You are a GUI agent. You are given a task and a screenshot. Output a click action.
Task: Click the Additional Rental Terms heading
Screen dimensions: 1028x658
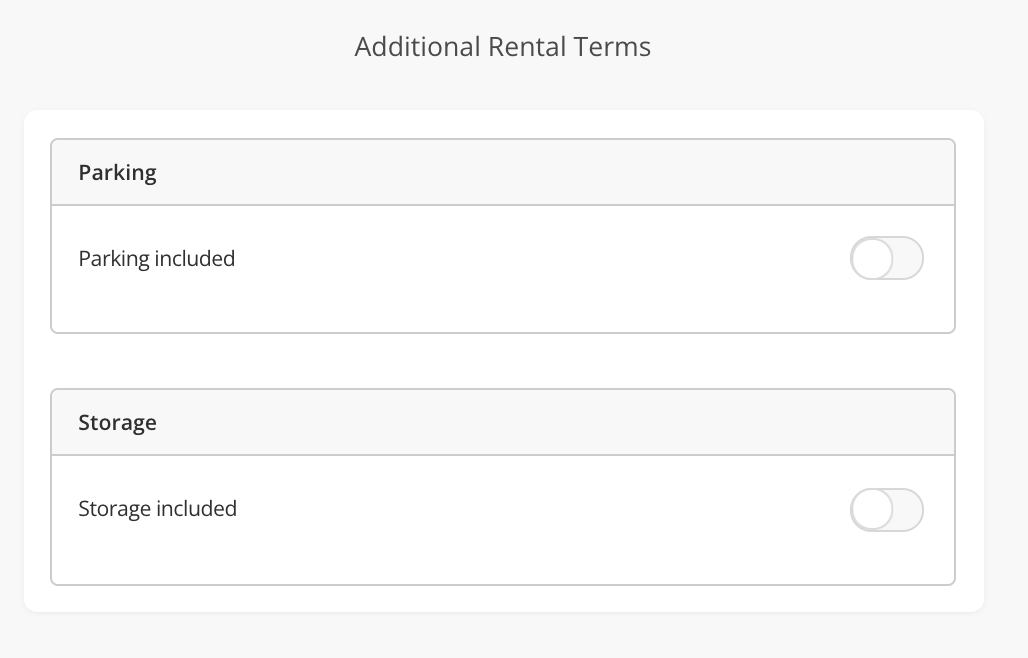(502, 46)
